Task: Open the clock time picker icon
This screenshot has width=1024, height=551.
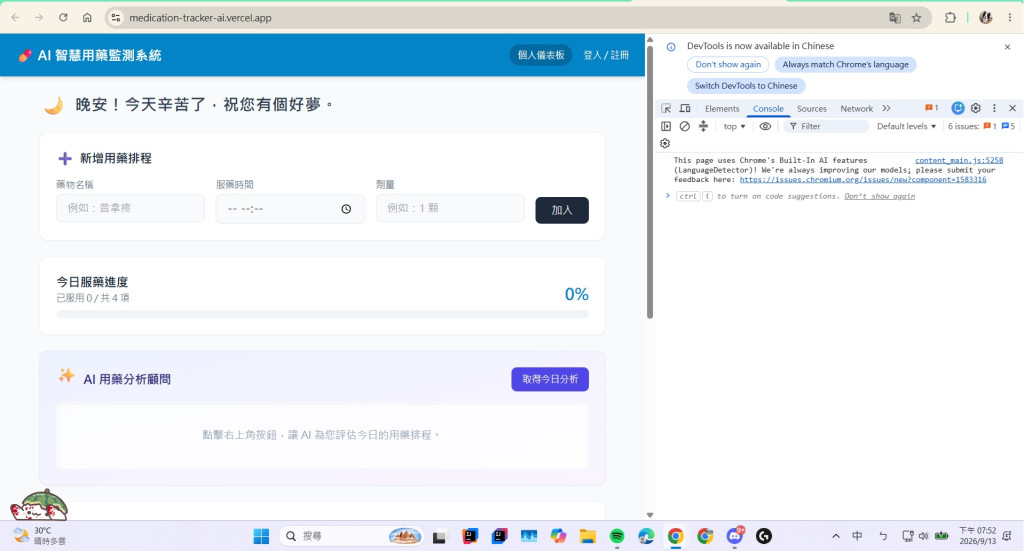Action: point(346,209)
